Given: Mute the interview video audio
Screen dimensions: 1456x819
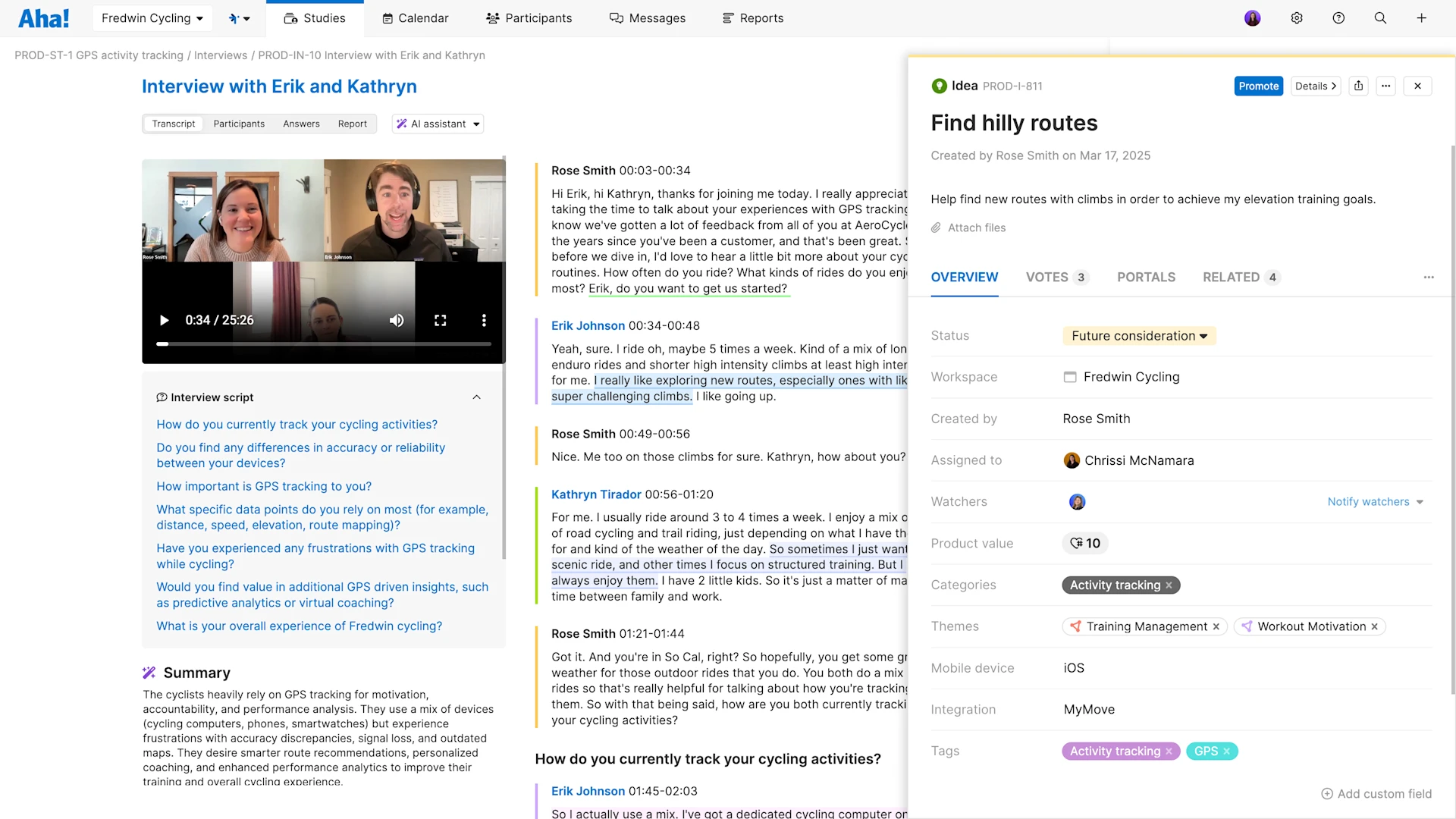Looking at the screenshot, I should click(397, 320).
